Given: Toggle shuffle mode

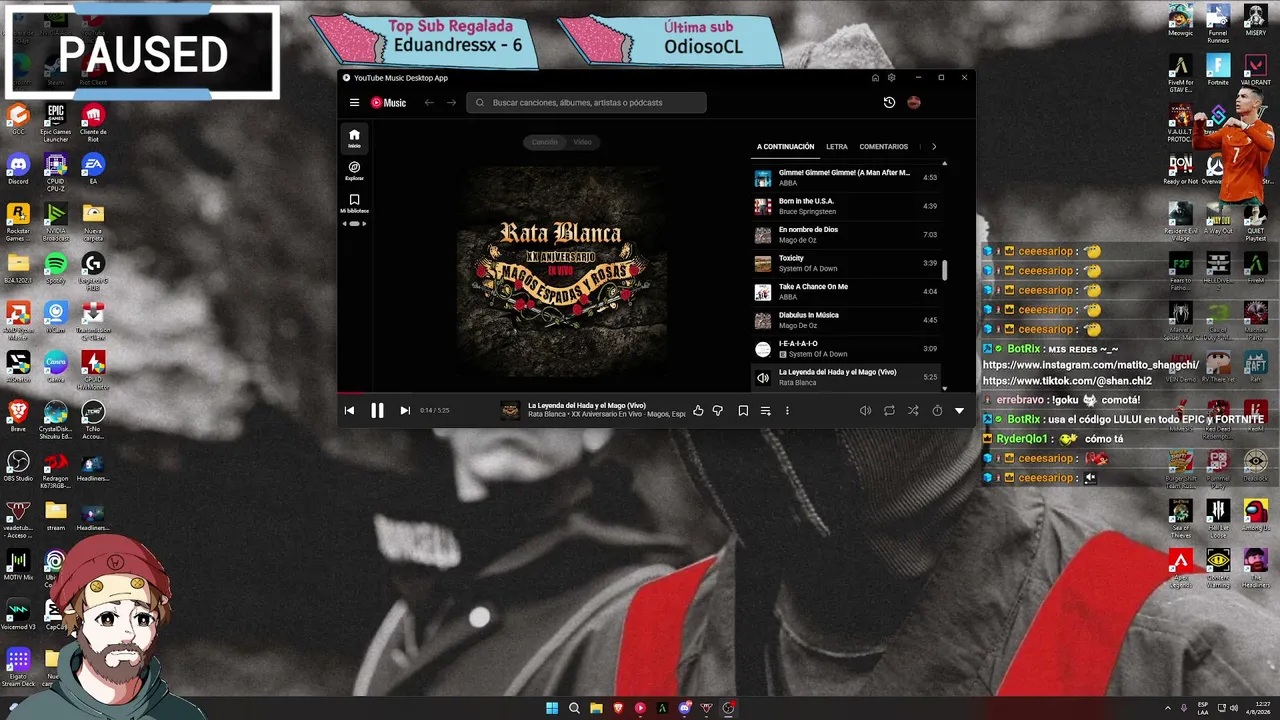Looking at the screenshot, I should [x=913, y=410].
